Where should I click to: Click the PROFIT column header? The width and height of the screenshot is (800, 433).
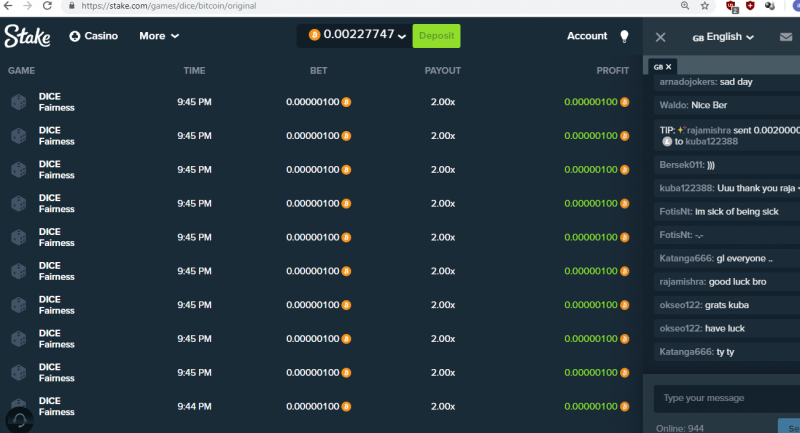613,70
